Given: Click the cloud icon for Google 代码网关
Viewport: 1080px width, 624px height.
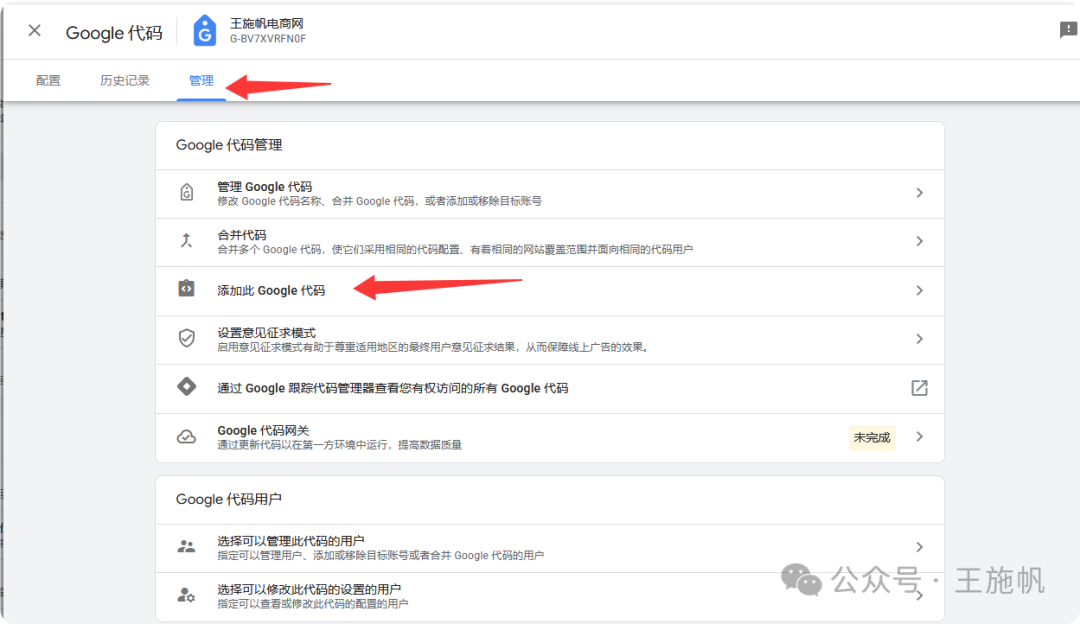Looking at the screenshot, I should coord(187,437).
